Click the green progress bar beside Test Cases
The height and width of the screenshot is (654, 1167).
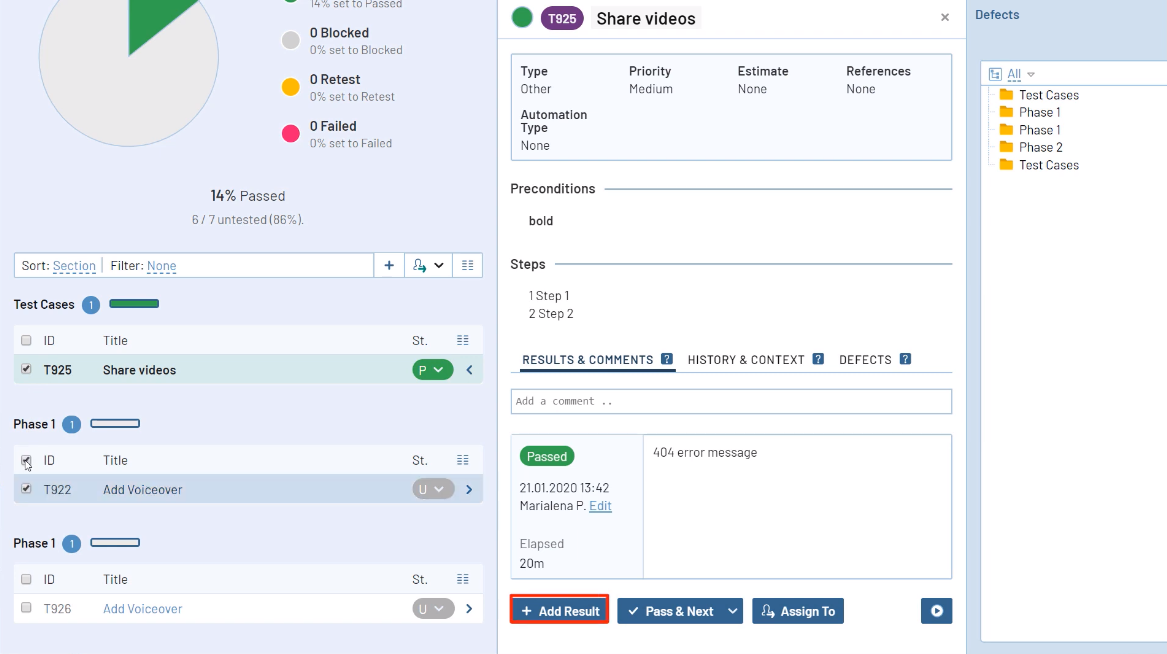tap(134, 304)
